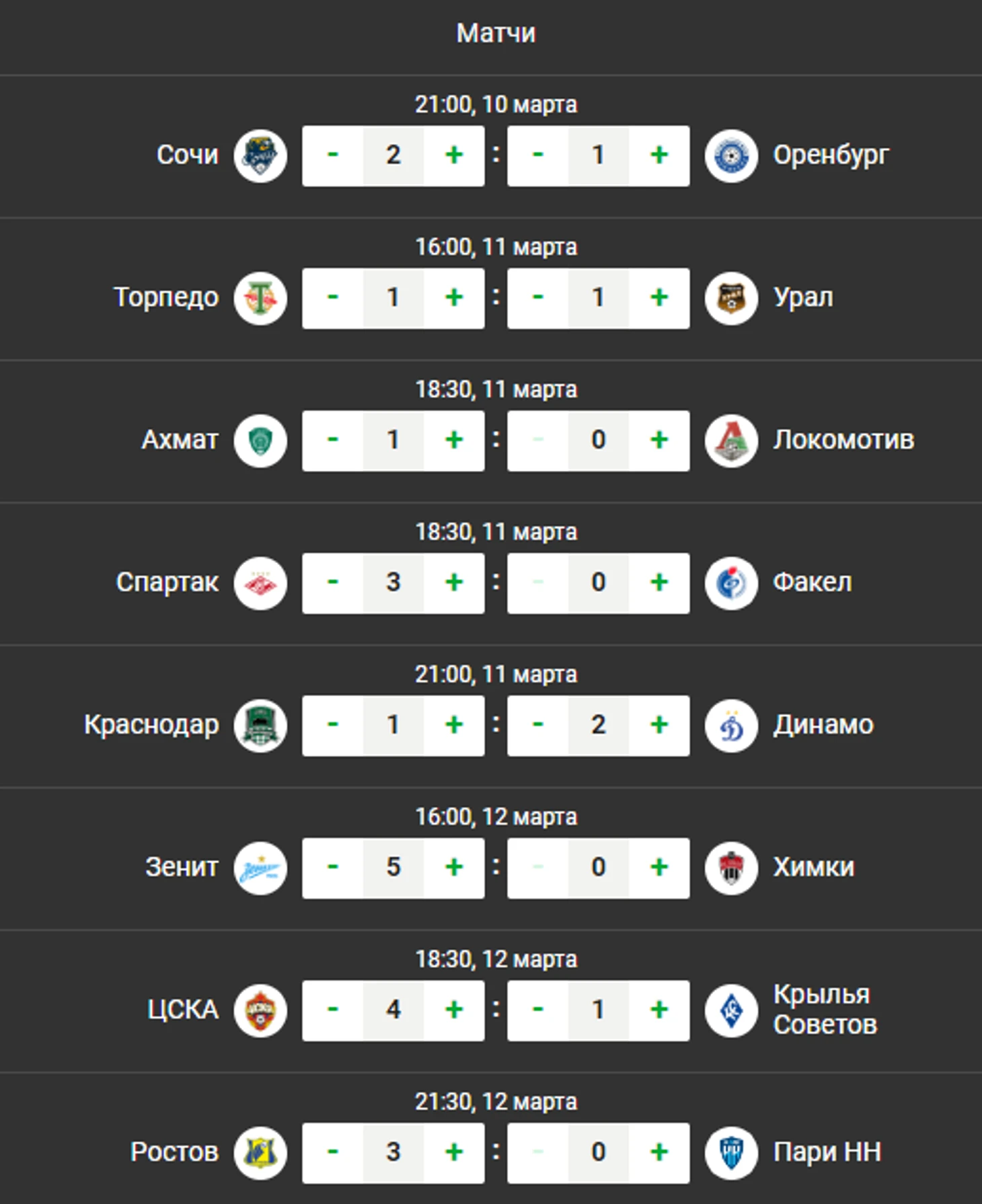Decrease Krasnodar predicted score
The image size is (982, 1204).
pyautogui.click(x=332, y=726)
